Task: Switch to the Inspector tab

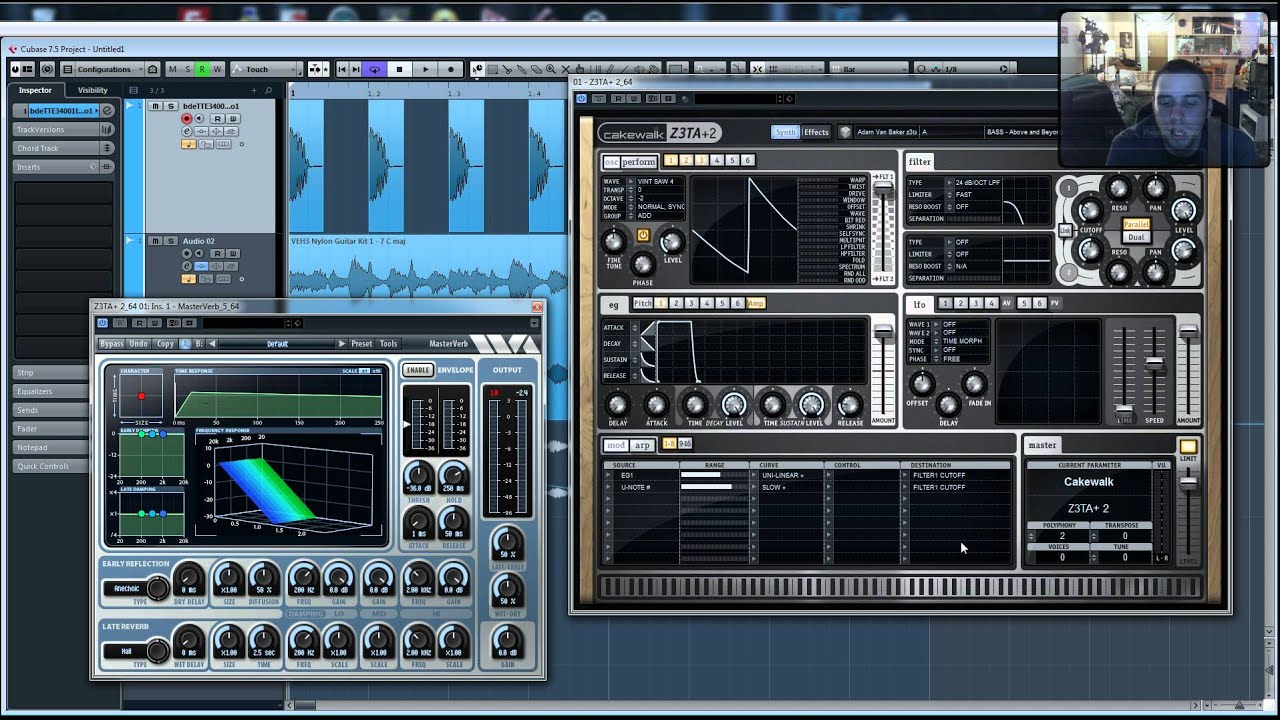Action: [35, 90]
